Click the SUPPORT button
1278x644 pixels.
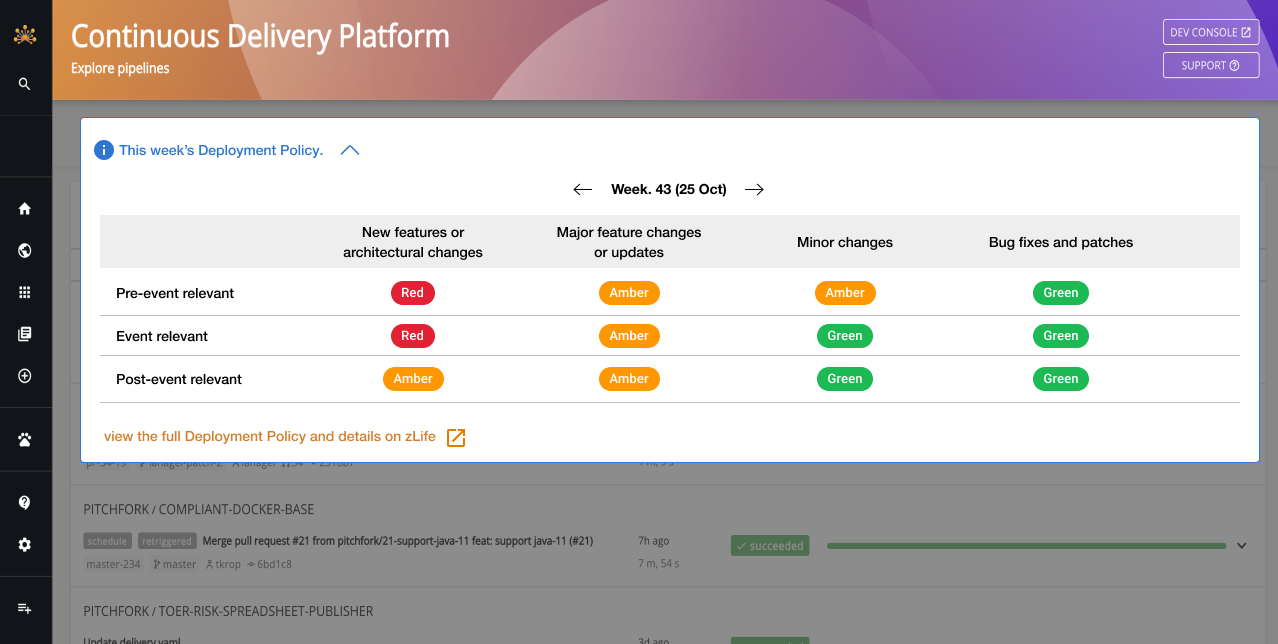pyautogui.click(x=1211, y=65)
